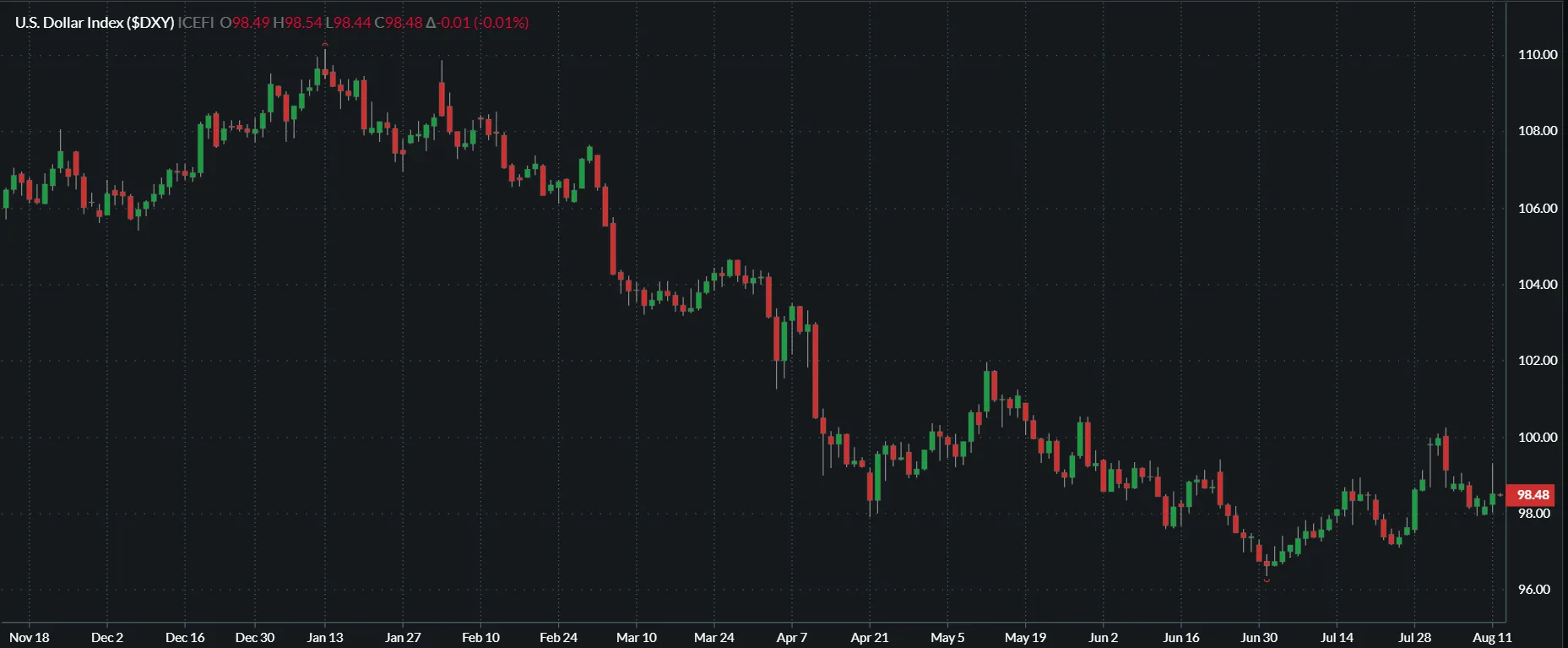Image resolution: width=1568 pixels, height=648 pixels.
Task: Click the ICEFI exchange label
Action: pos(196,23)
